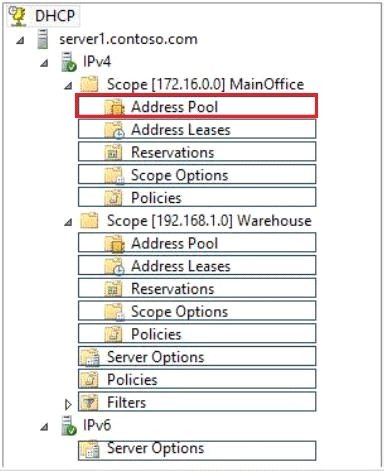
Task: Click the IPv4 Server Options icon
Action: 89,357
